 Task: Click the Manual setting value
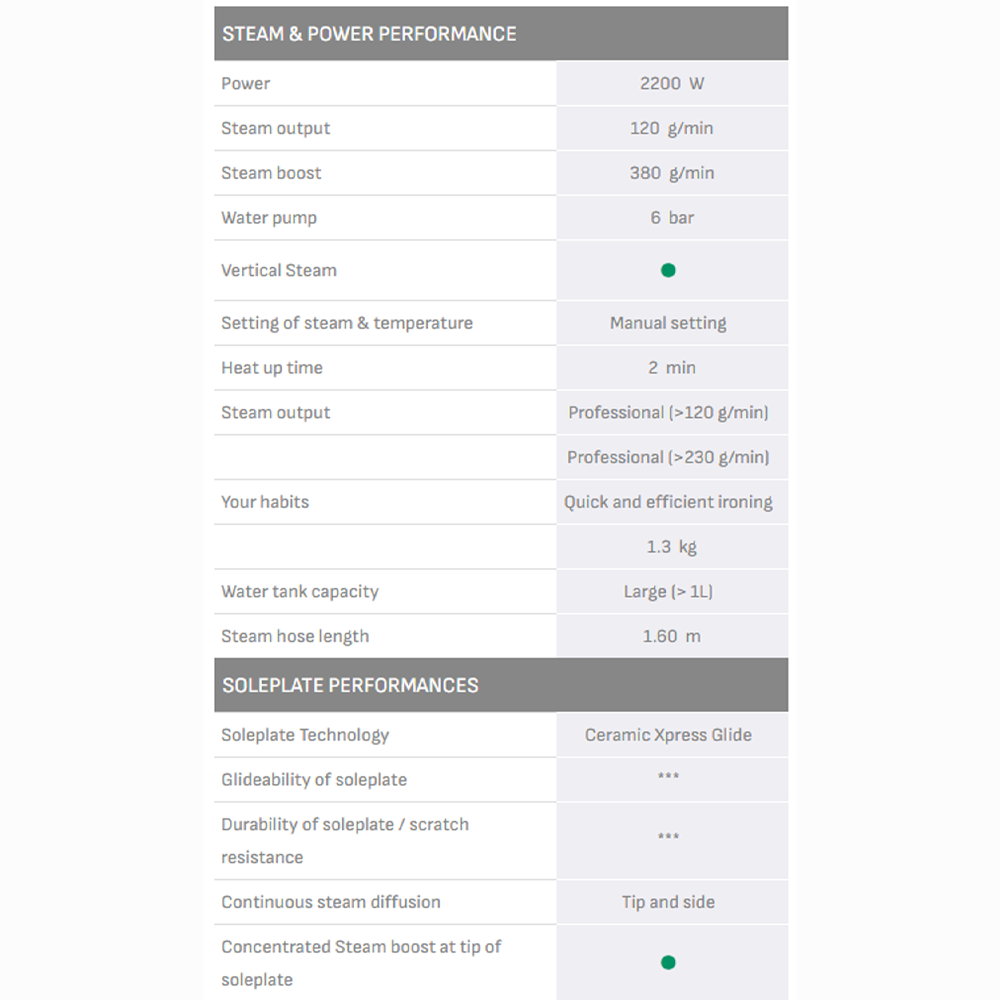click(668, 323)
